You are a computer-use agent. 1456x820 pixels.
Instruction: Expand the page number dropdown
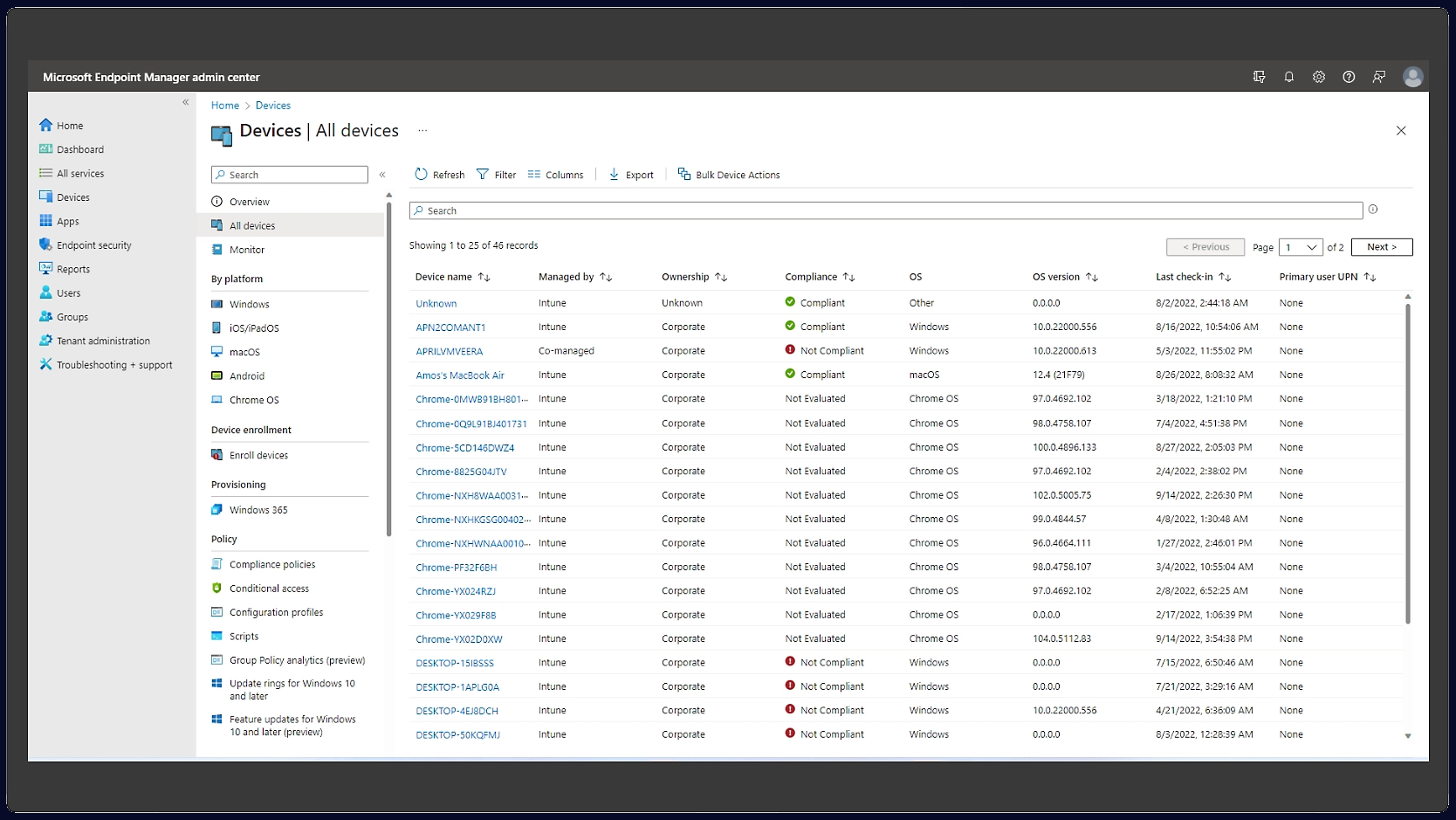1301,247
